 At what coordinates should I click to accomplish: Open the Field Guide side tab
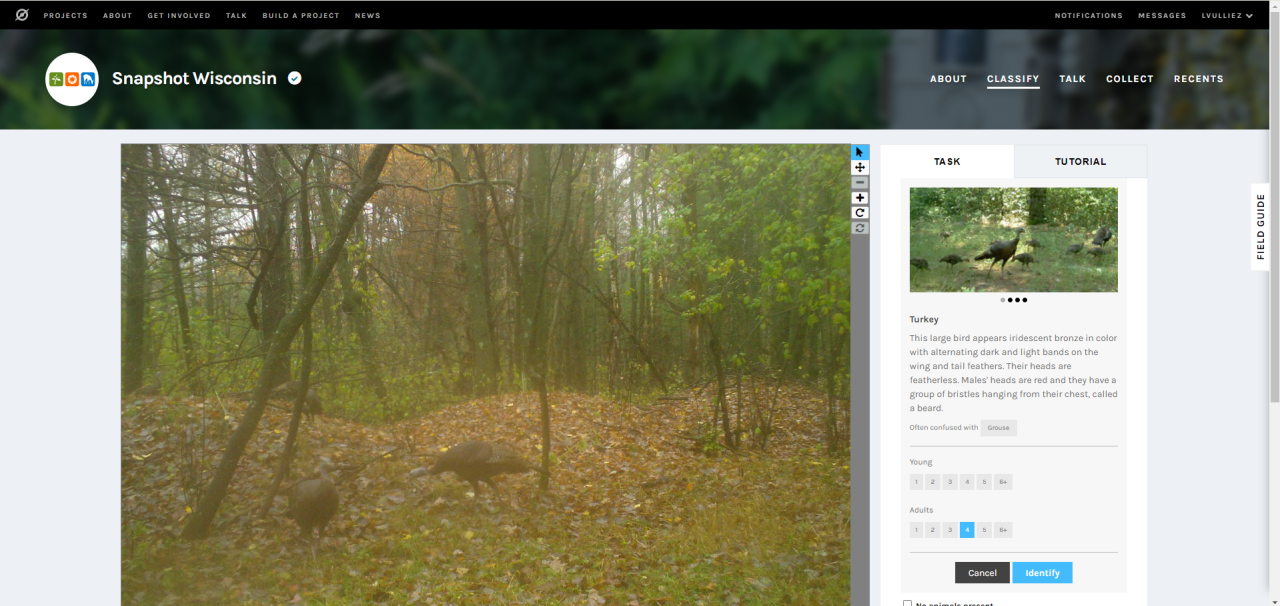tap(1260, 227)
